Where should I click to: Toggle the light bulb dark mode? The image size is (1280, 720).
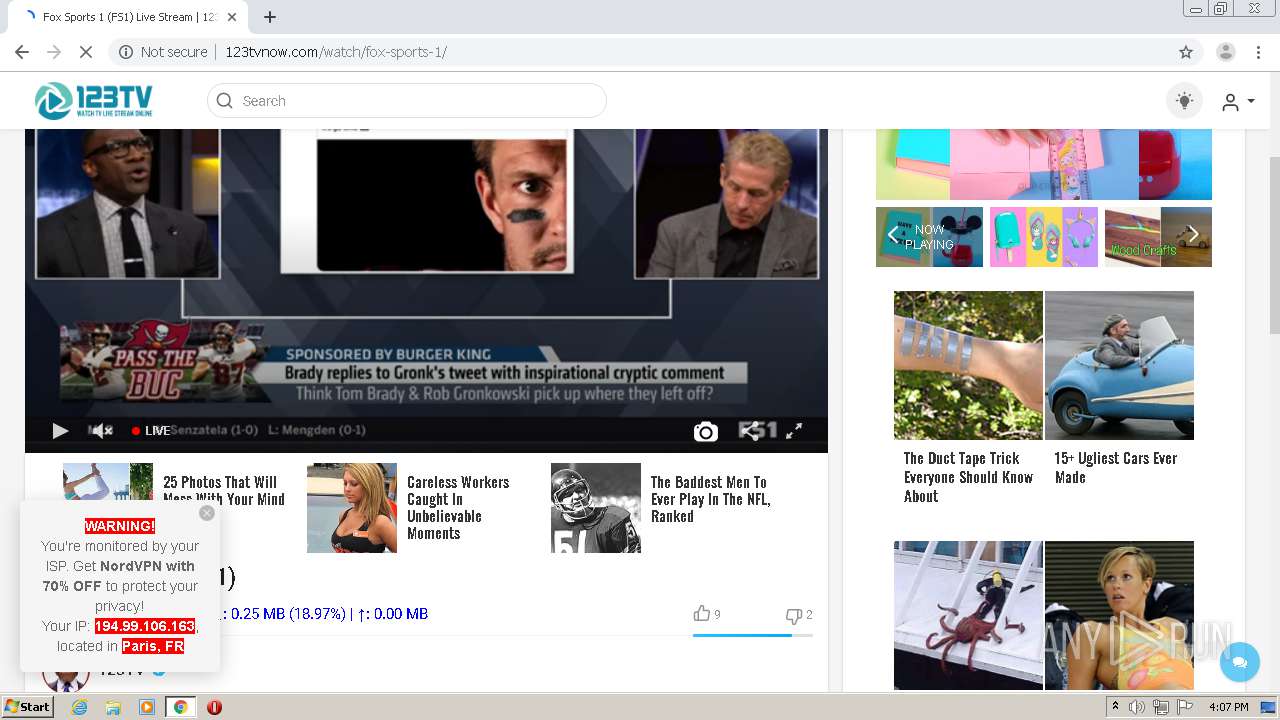point(1184,101)
